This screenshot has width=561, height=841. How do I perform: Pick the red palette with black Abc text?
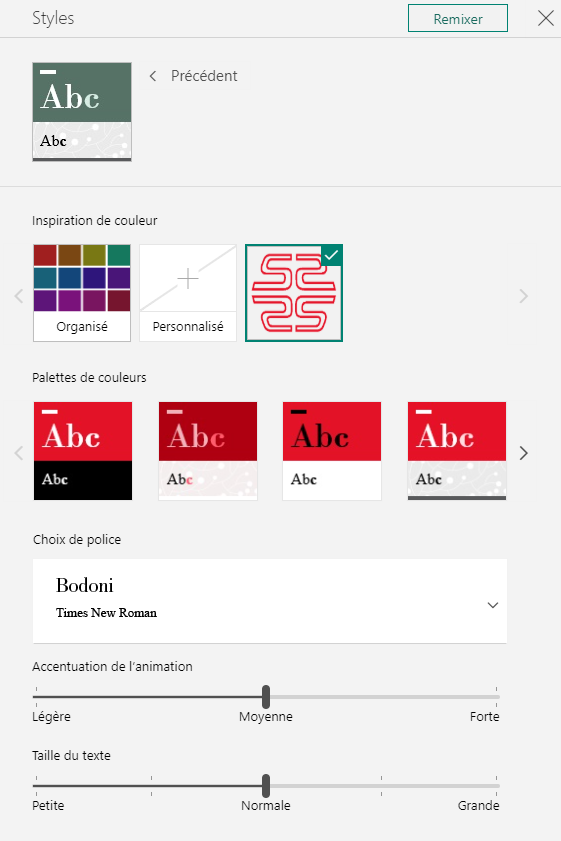pyautogui.click(x=332, y=451)
